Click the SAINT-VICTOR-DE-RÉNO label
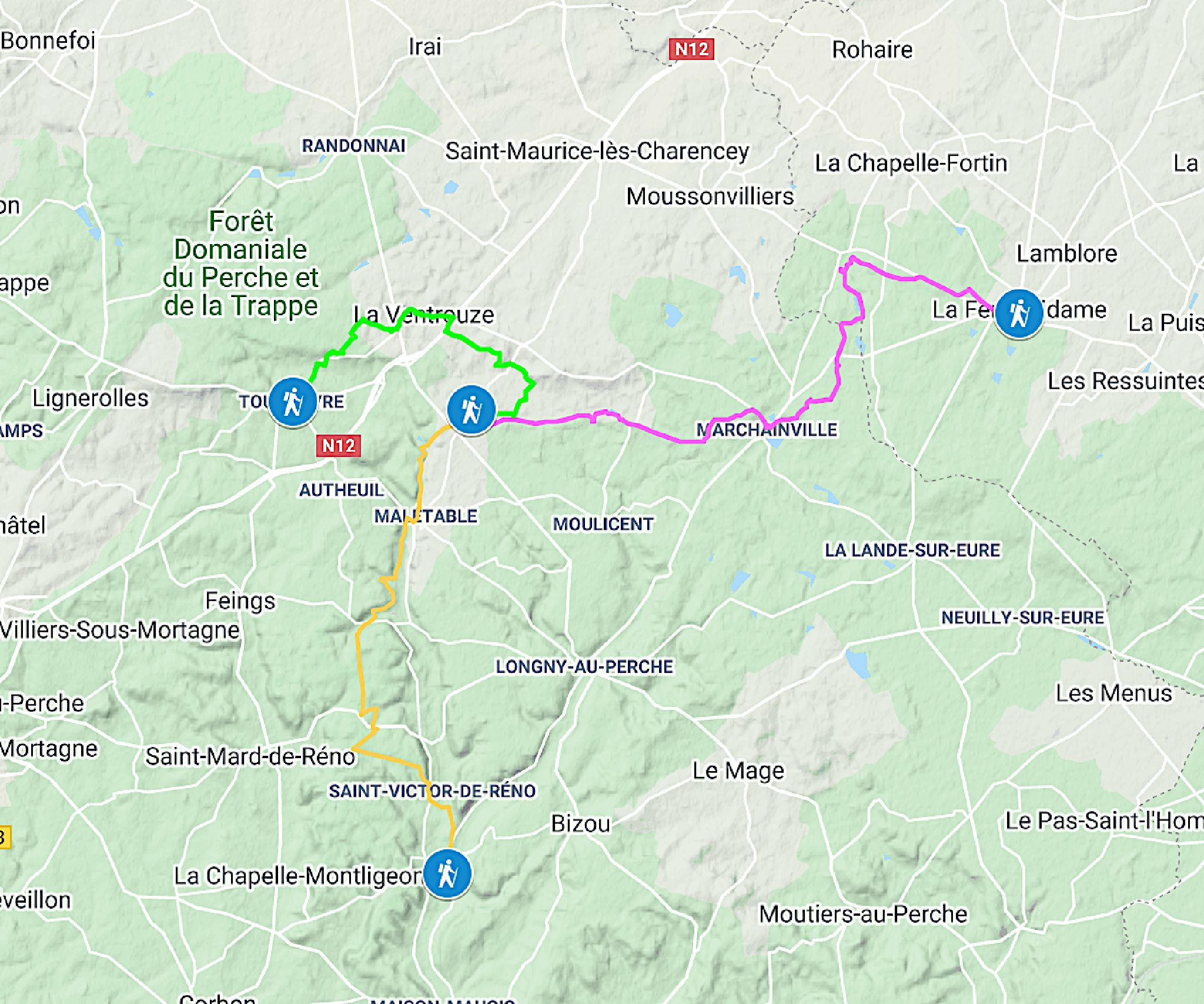 (x=432, y=791)
